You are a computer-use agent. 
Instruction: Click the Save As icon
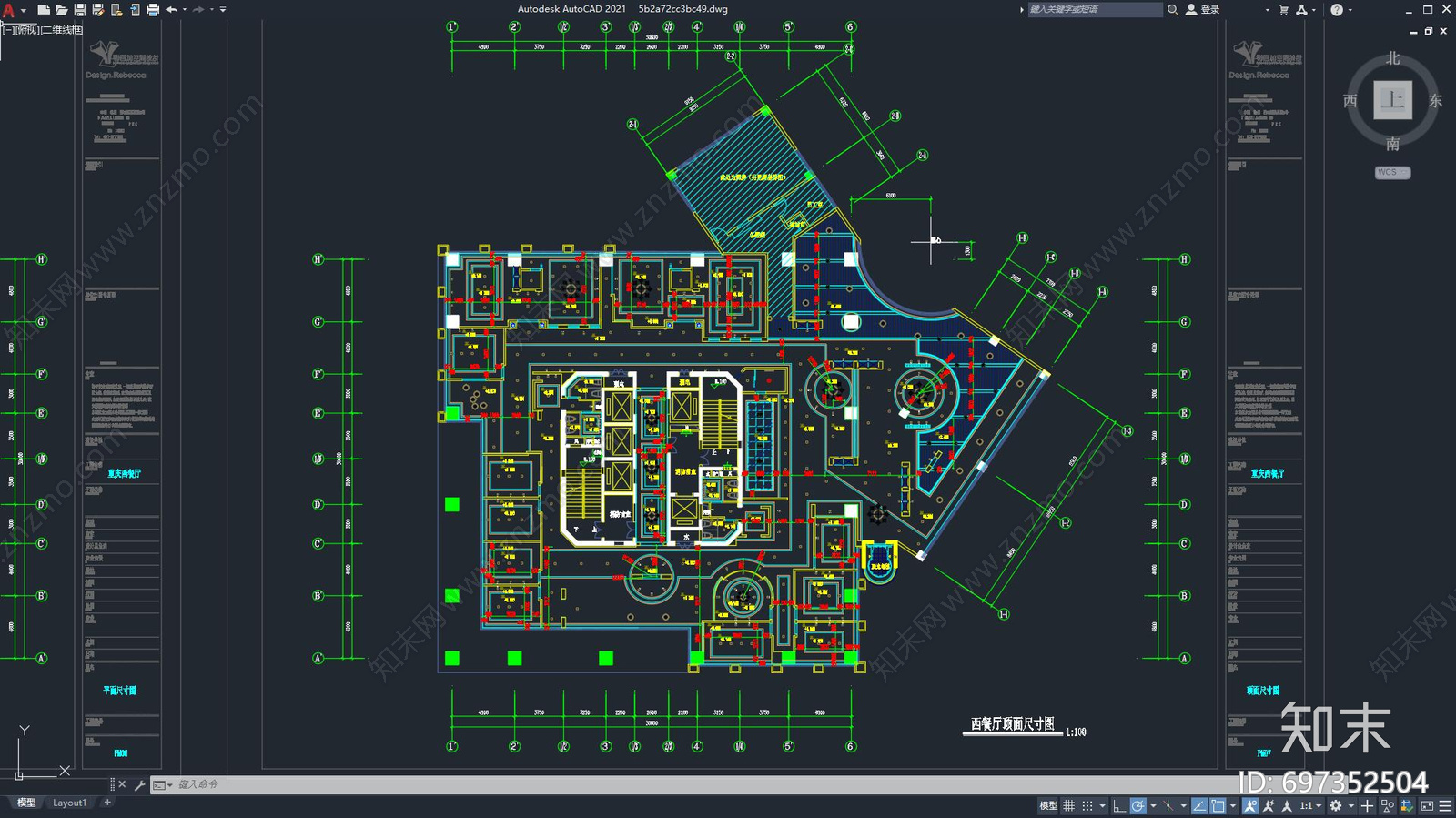tap(98, 10)
